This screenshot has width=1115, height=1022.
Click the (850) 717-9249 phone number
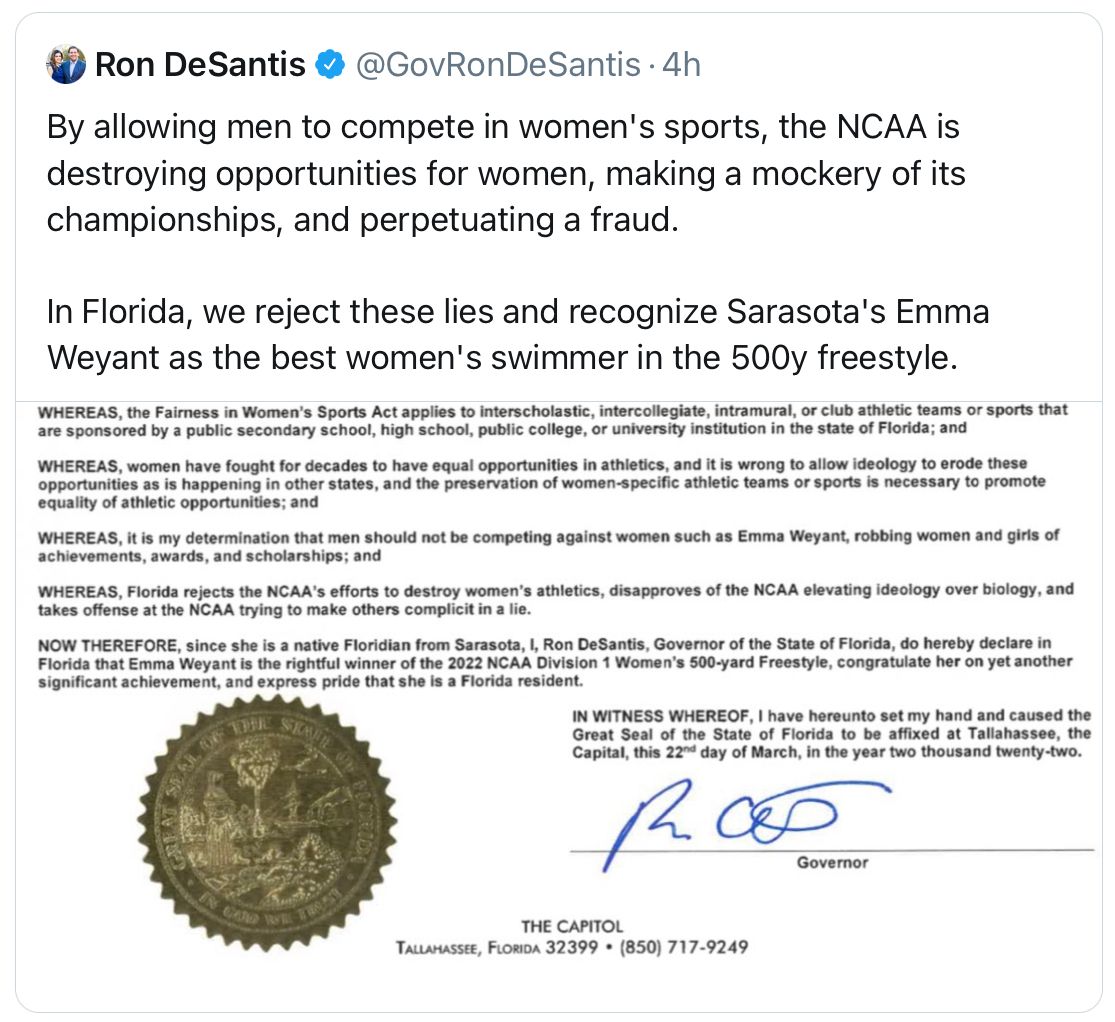(x=684, y=947)
